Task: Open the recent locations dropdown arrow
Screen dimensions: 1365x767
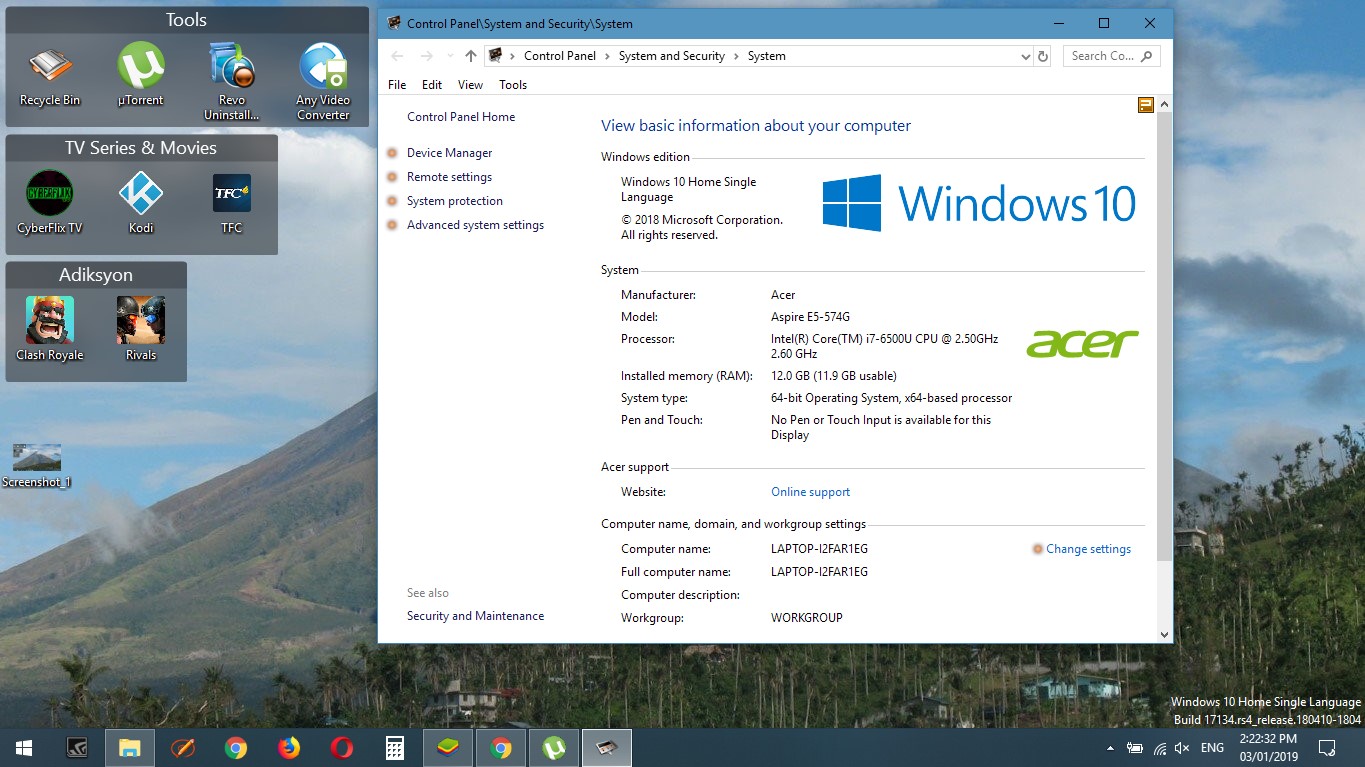Action: click(449, 57)
